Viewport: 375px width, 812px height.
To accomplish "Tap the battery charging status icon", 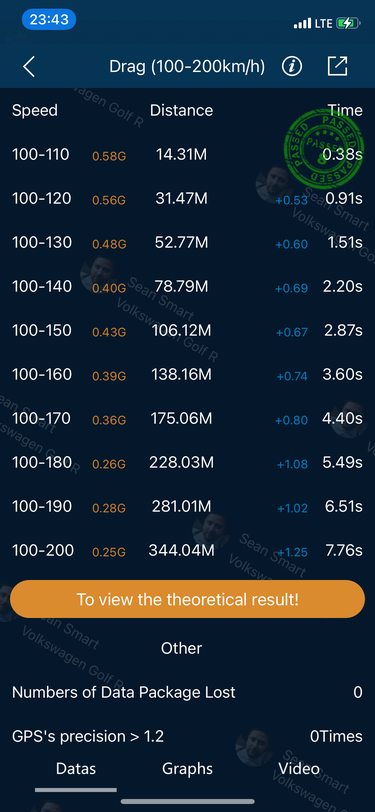I will 347,23.
